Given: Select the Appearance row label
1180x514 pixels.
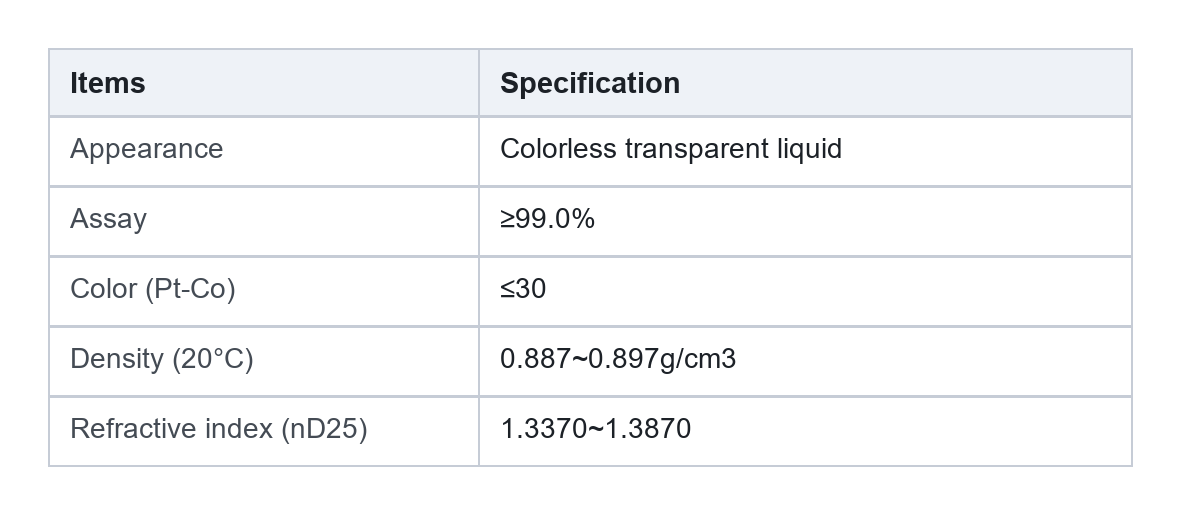Looking at the screenshot, I should click(147, 149).
